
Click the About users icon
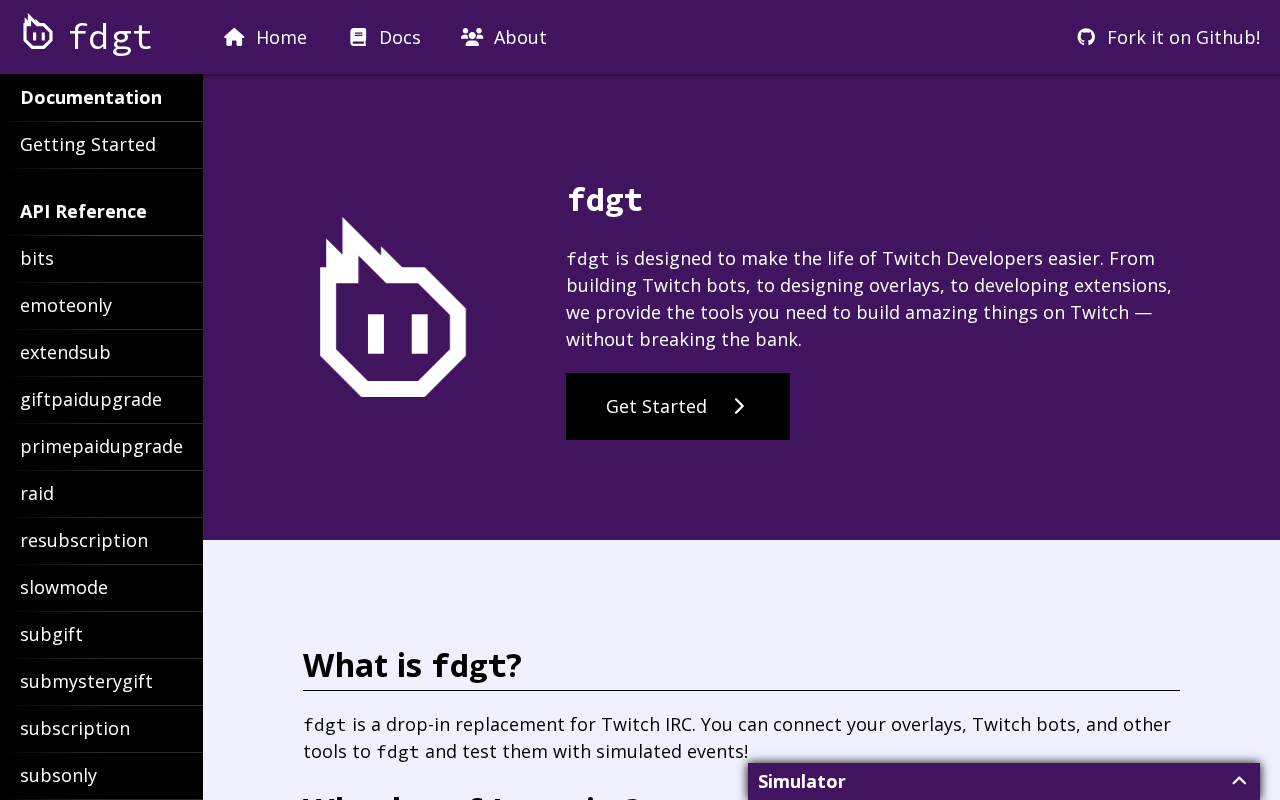coord(472,37)
